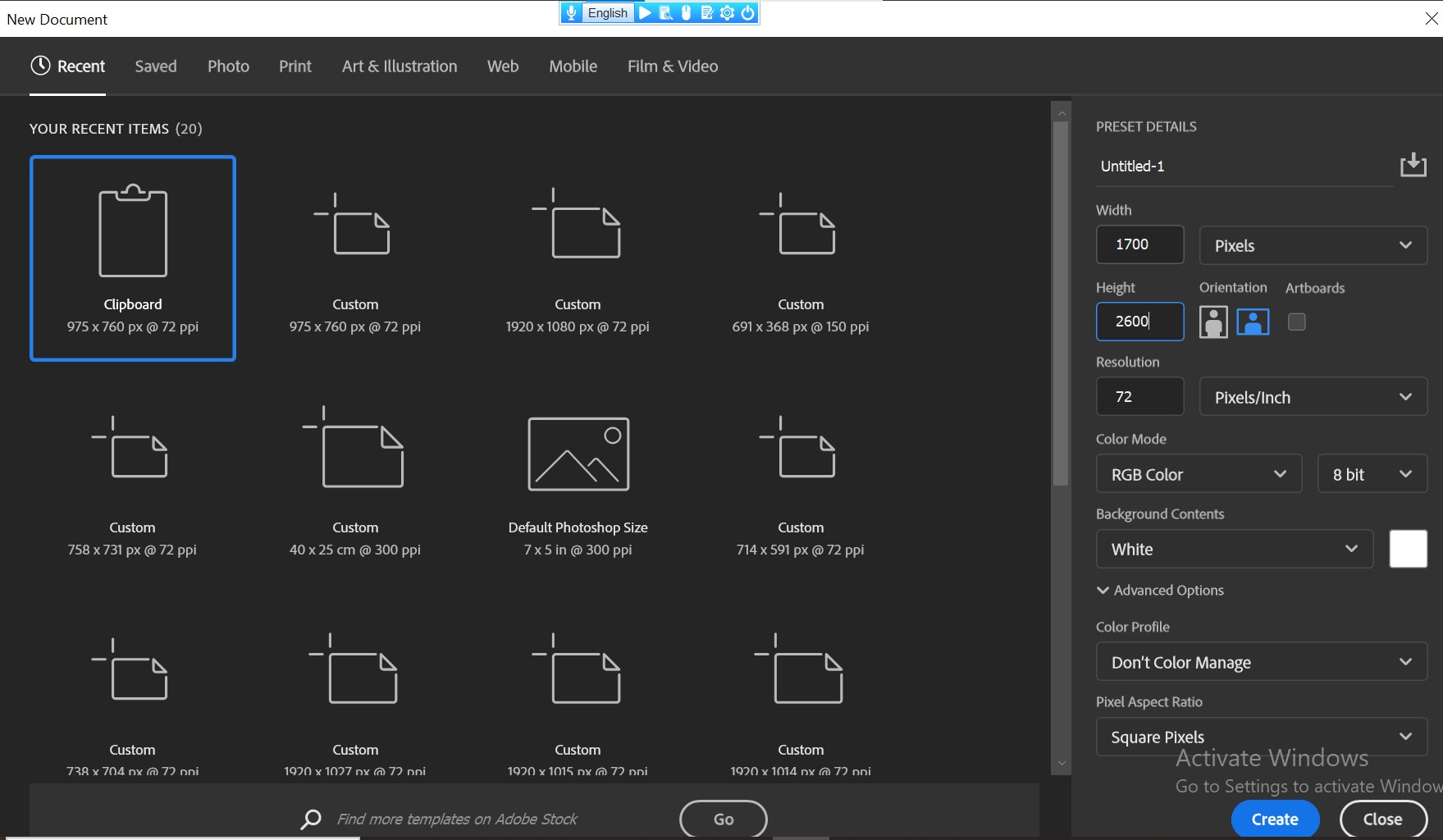
Task: Open the Photo tab
Action: coord(228,66)
